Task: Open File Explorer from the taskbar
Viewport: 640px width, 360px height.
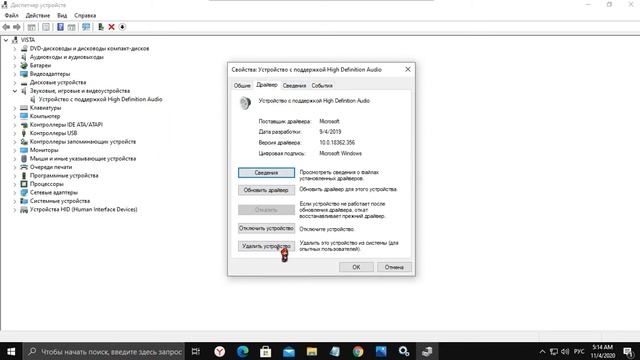Action: [312, 351]
